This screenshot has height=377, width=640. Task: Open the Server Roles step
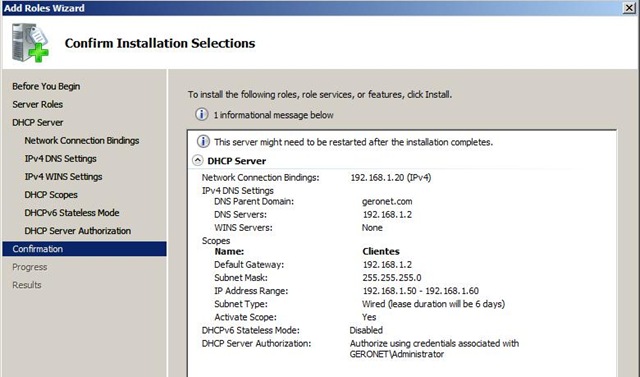point(38,104)
